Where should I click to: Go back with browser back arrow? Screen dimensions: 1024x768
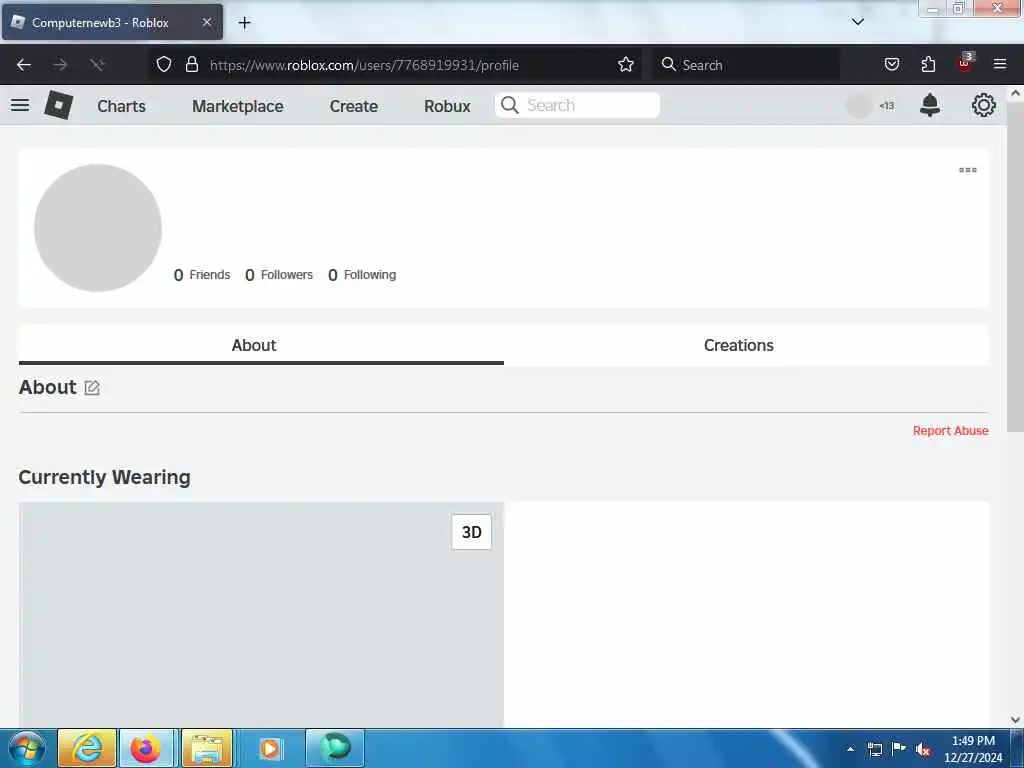tap(24, 65)
